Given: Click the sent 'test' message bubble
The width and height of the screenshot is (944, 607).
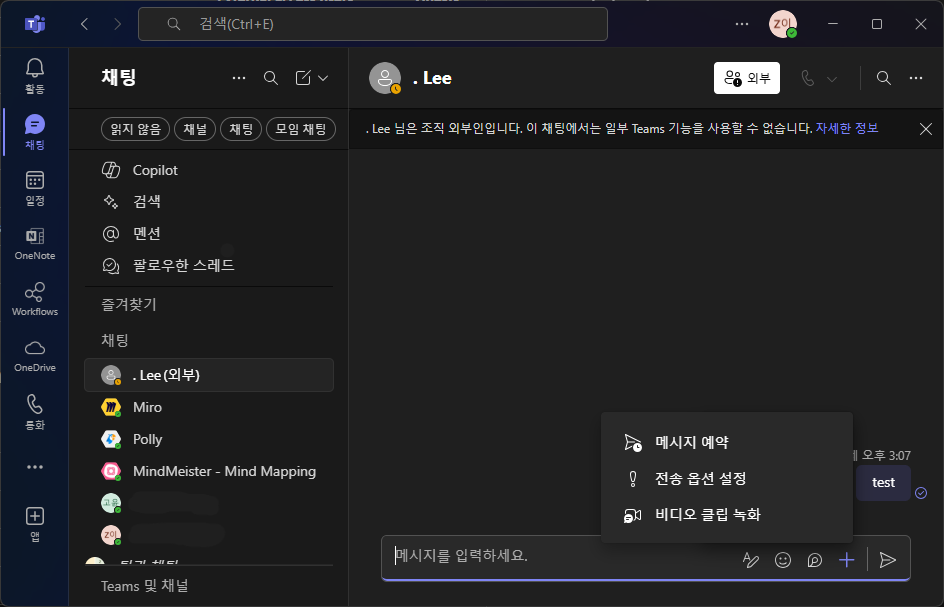Looking at the screenshot, I should [883, 482].
